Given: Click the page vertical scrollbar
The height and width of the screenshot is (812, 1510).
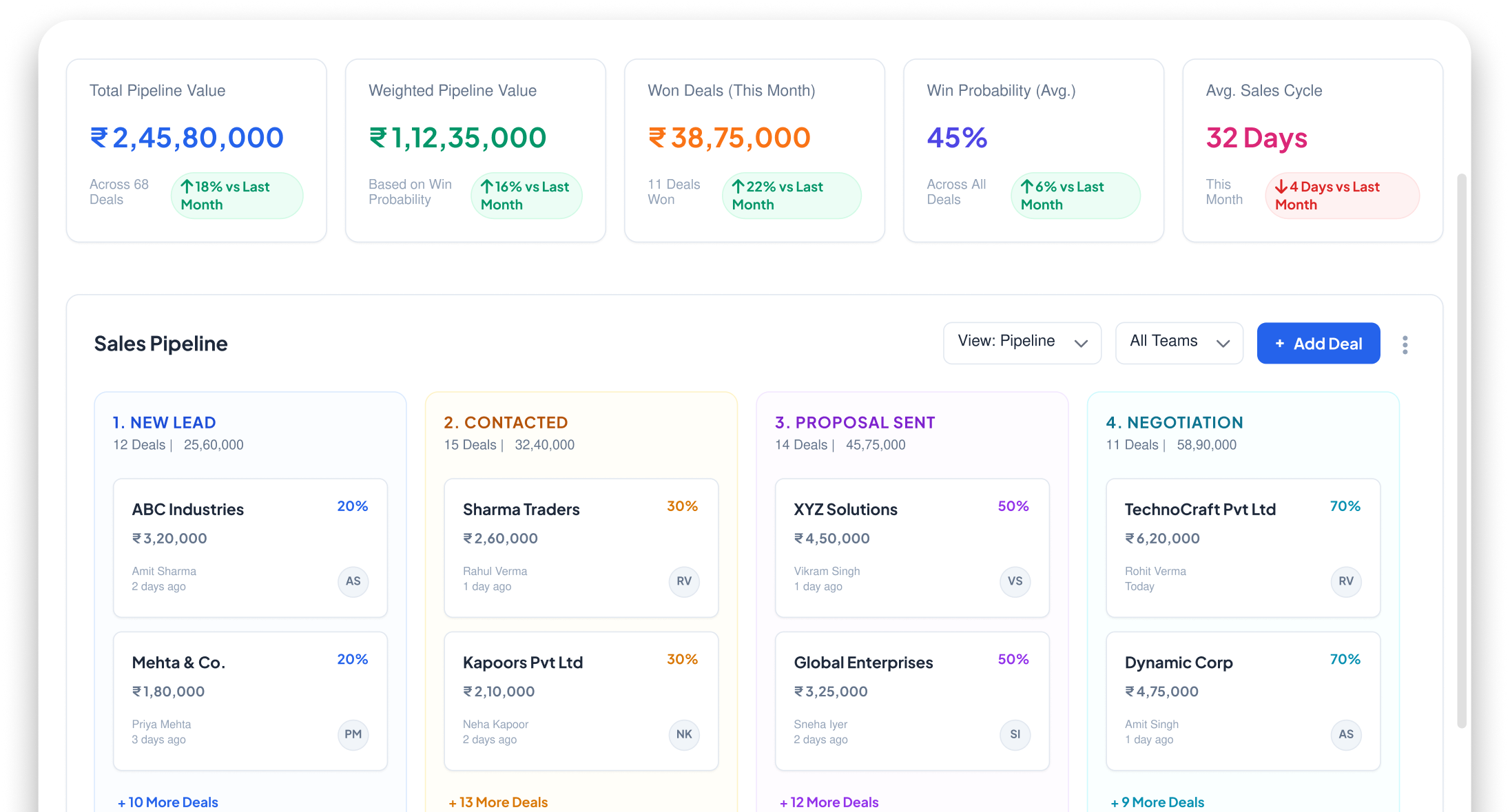Looking at the screenshot, I should tap(1462, 450).
